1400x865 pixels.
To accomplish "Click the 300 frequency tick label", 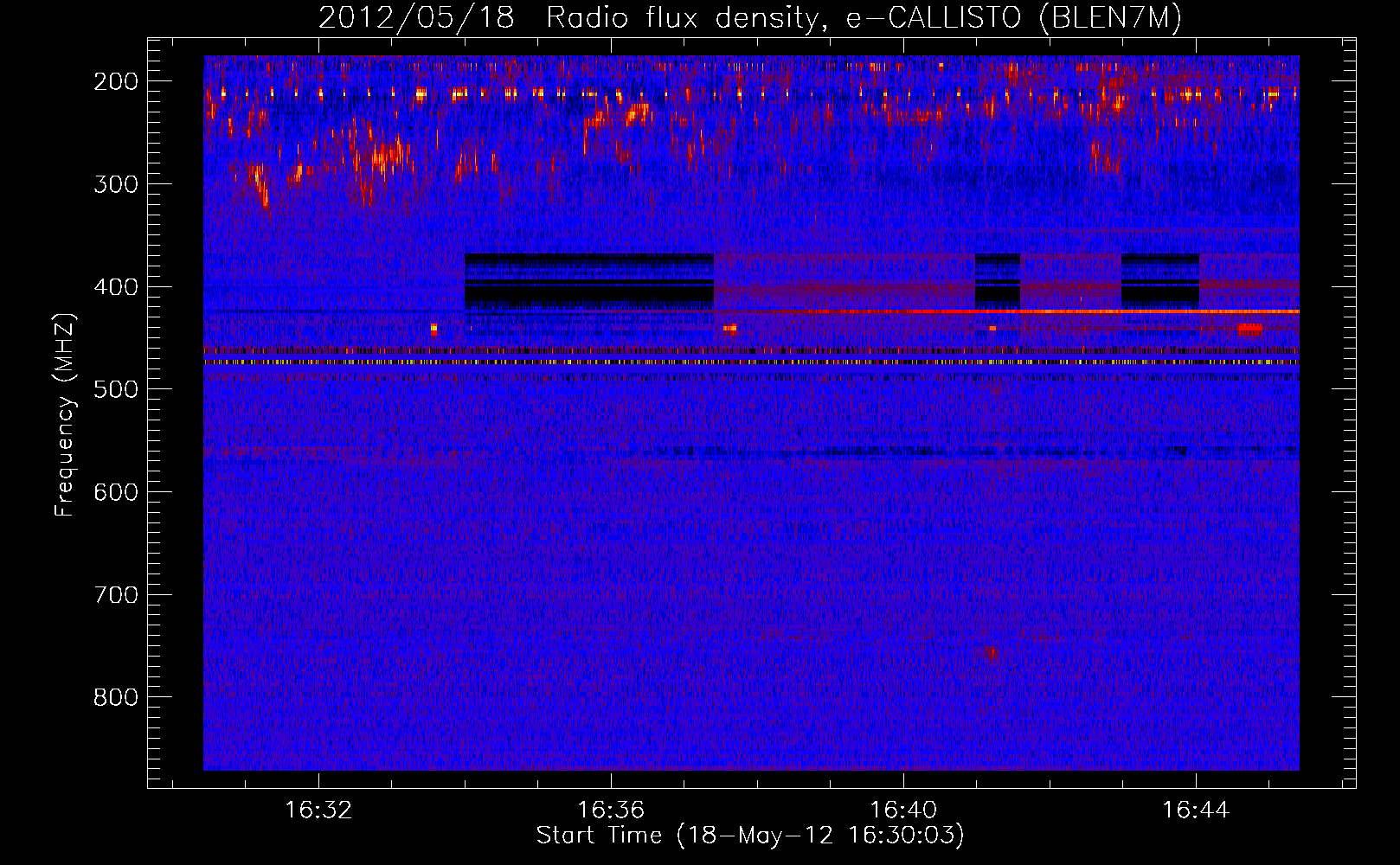I will 116,183.
